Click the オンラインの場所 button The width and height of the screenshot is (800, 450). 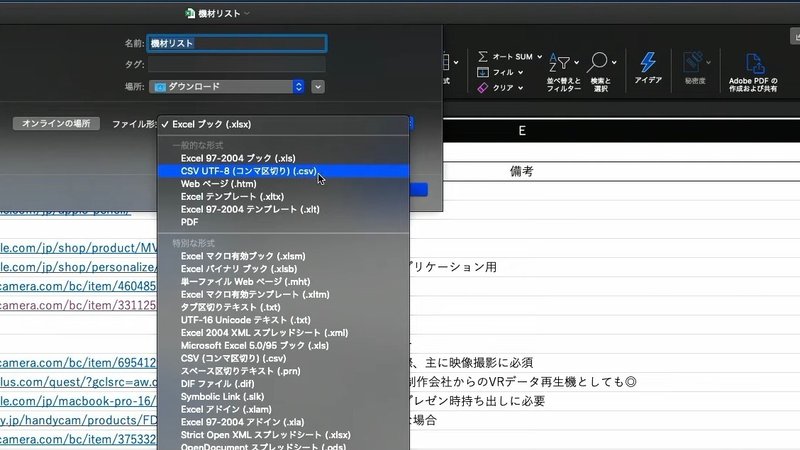click(x=56, y=123)
